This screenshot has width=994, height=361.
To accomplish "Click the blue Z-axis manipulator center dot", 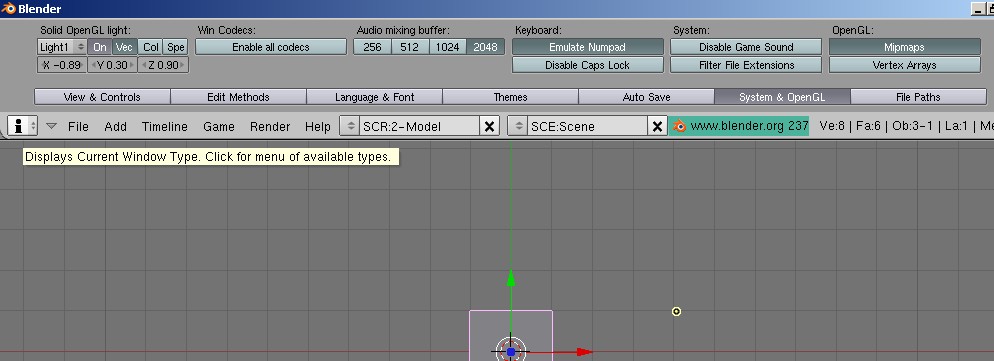I will 511,351.
